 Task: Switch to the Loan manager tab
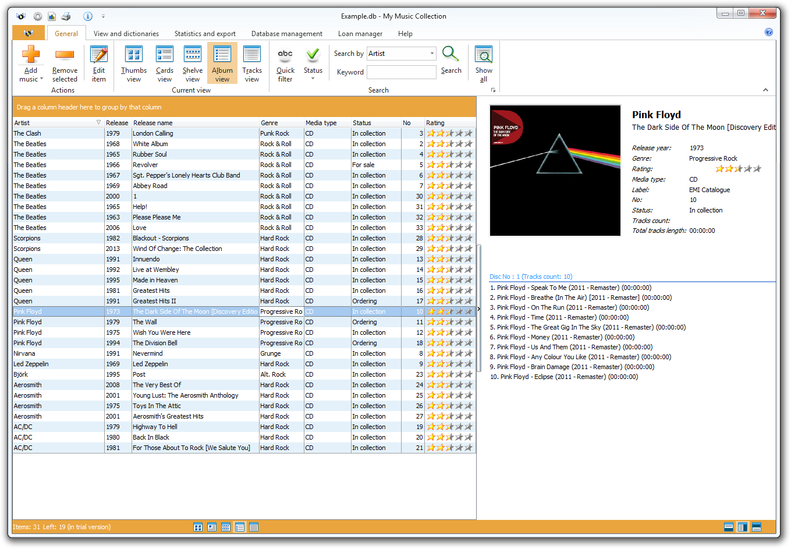pyautogui.click(x=360, y=33)
